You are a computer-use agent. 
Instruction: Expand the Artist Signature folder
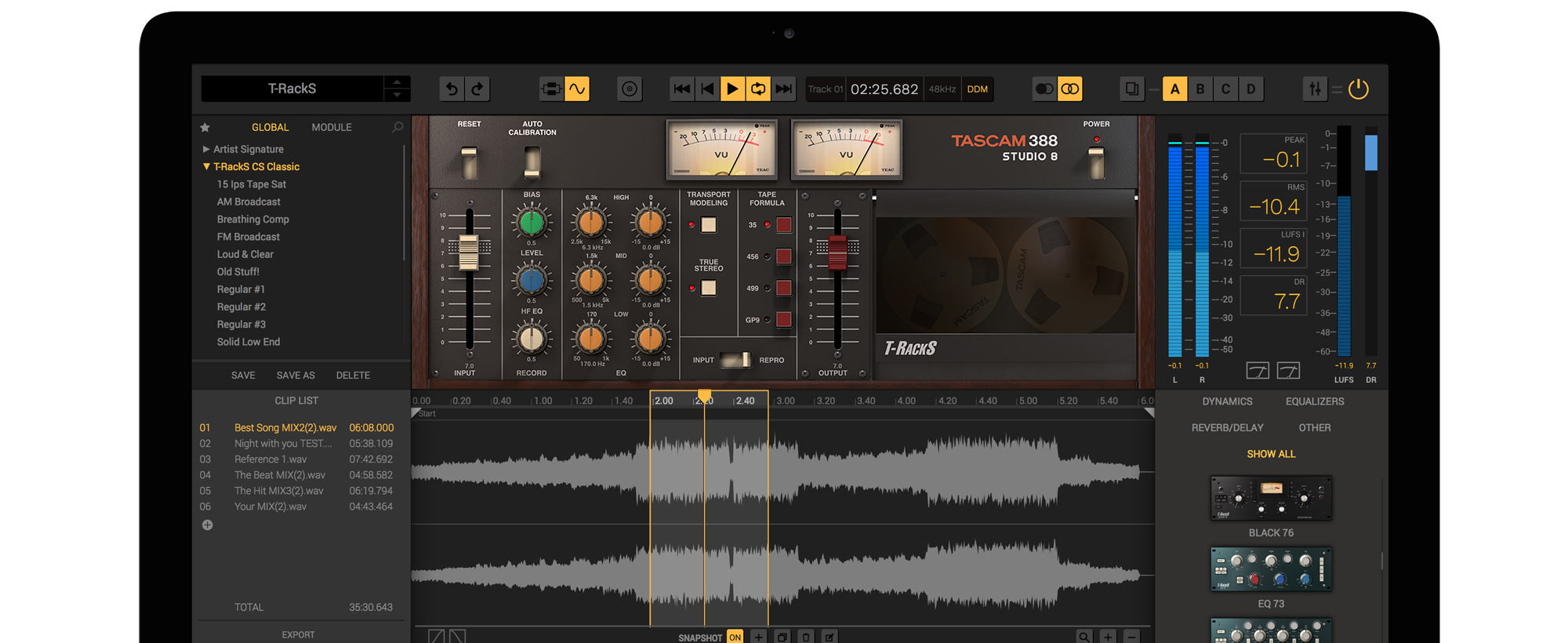[206, 149]
